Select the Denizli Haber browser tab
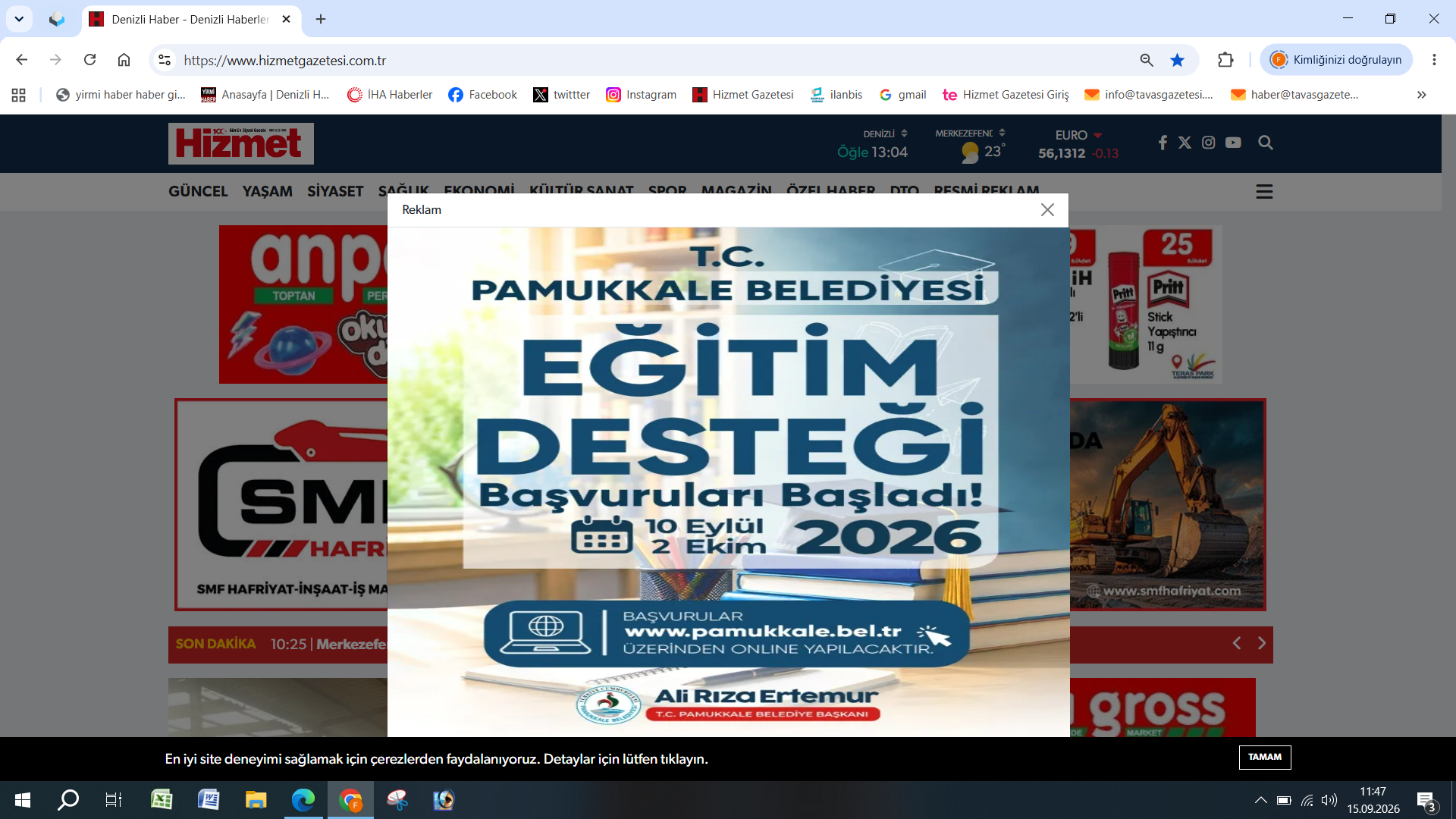Viewport: 1456px width, 819px height. [190, 19]
